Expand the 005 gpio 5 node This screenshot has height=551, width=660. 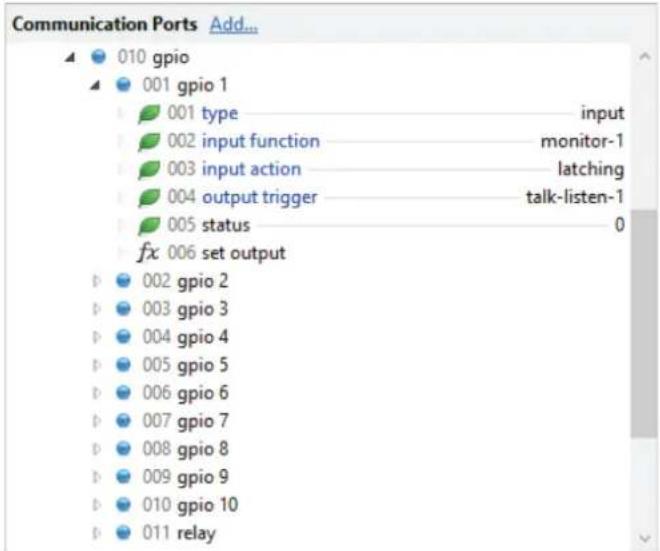click(96, 365)
